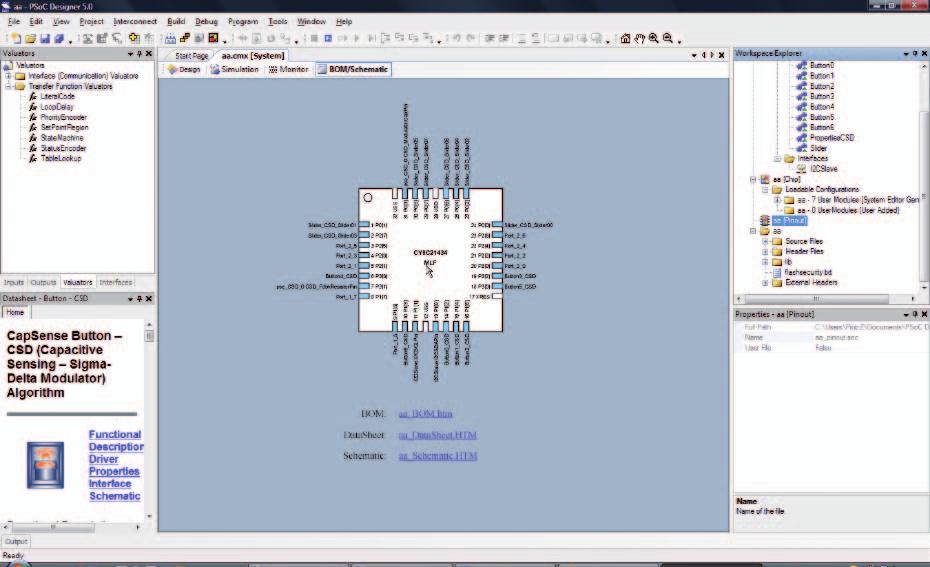The image size is (930, 567).
Task: Open the Tools menu
Action: pos(278,21)
